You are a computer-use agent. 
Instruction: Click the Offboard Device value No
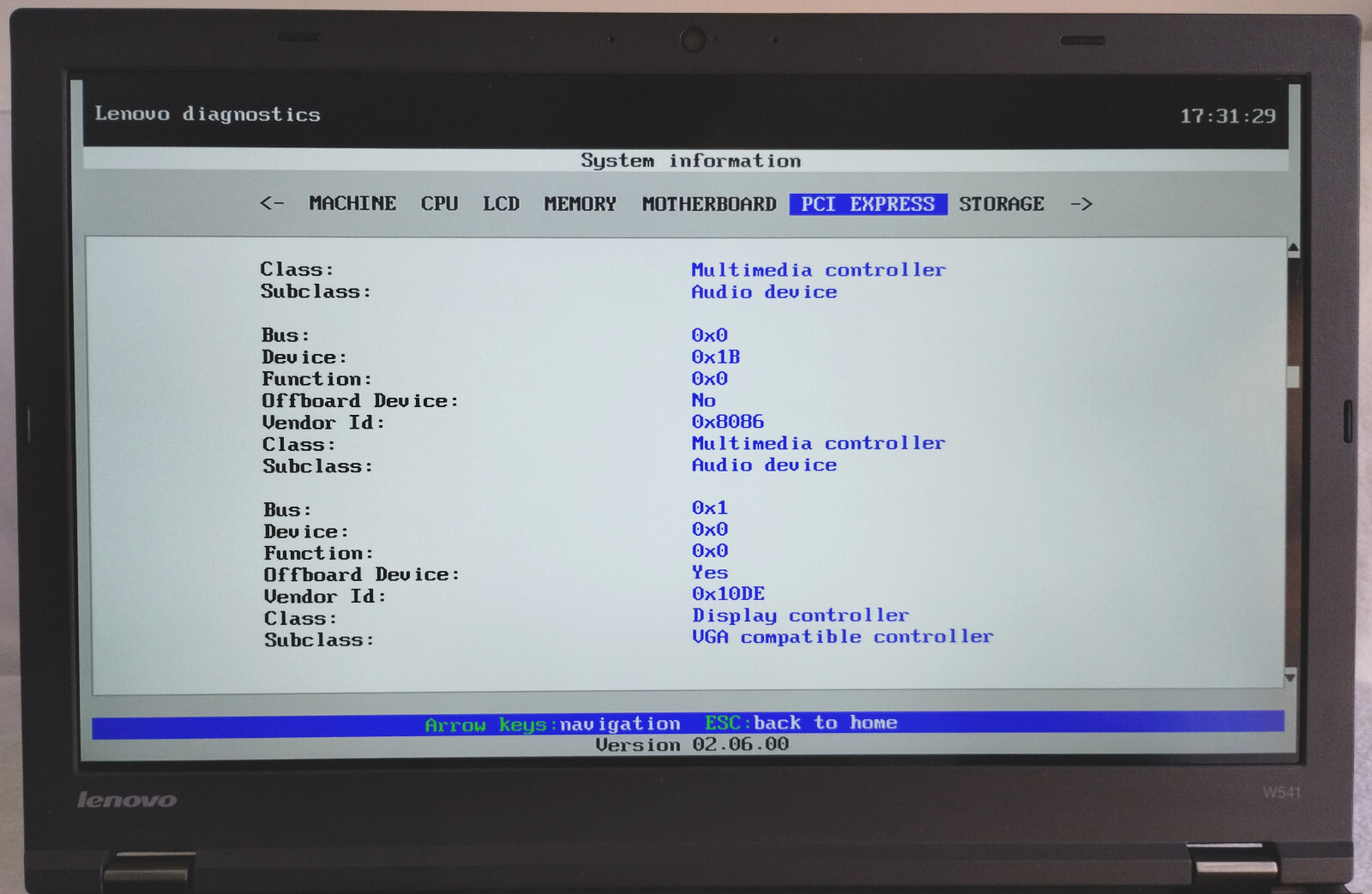(x=704, y=400)
